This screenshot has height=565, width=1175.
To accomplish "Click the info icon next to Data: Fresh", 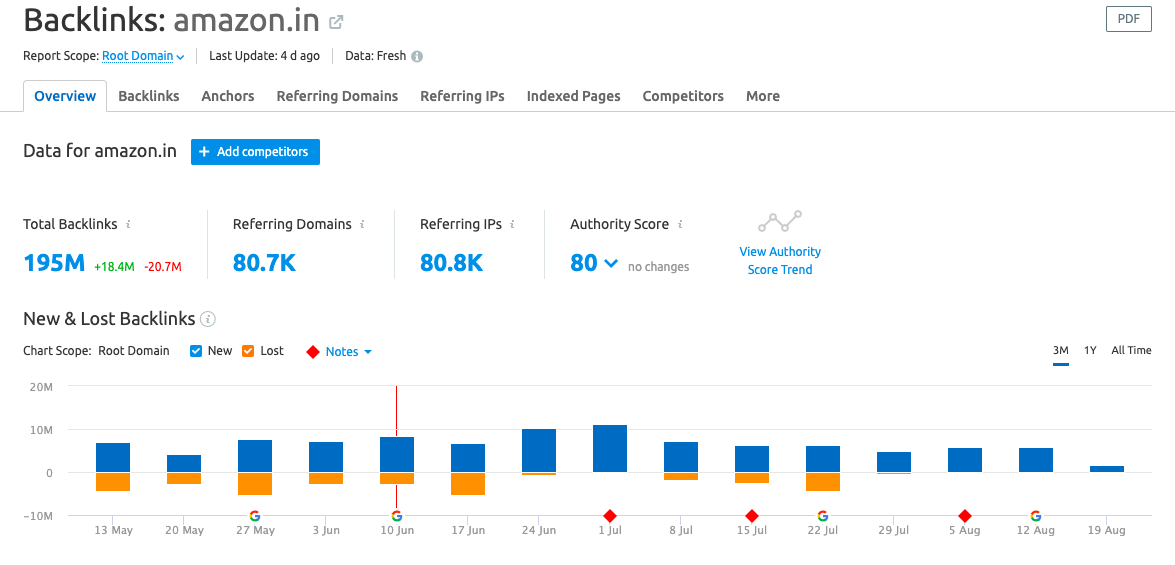I will [417, 56].
